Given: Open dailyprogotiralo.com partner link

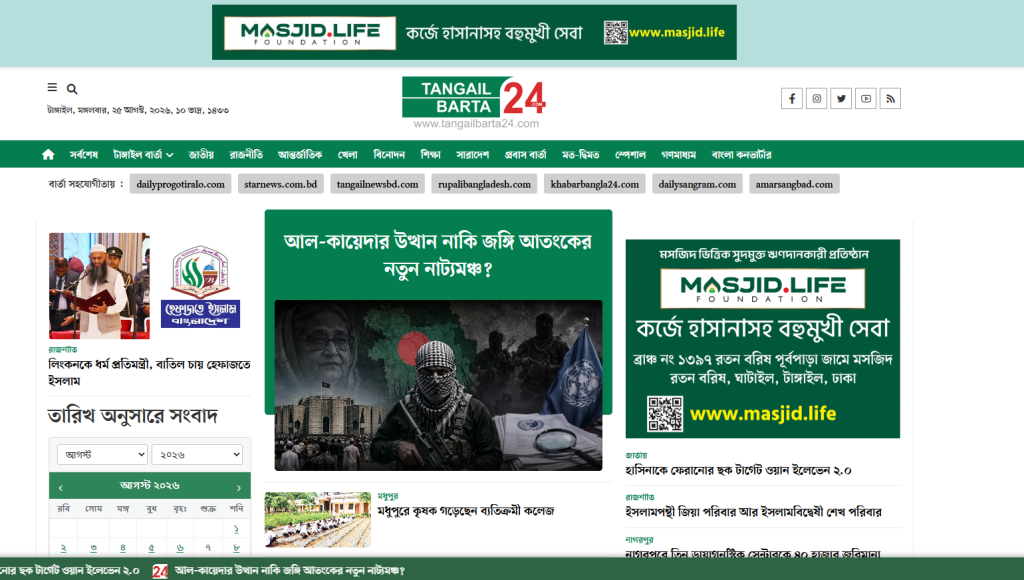Looking at the screenshot, I should coord(180,184).
